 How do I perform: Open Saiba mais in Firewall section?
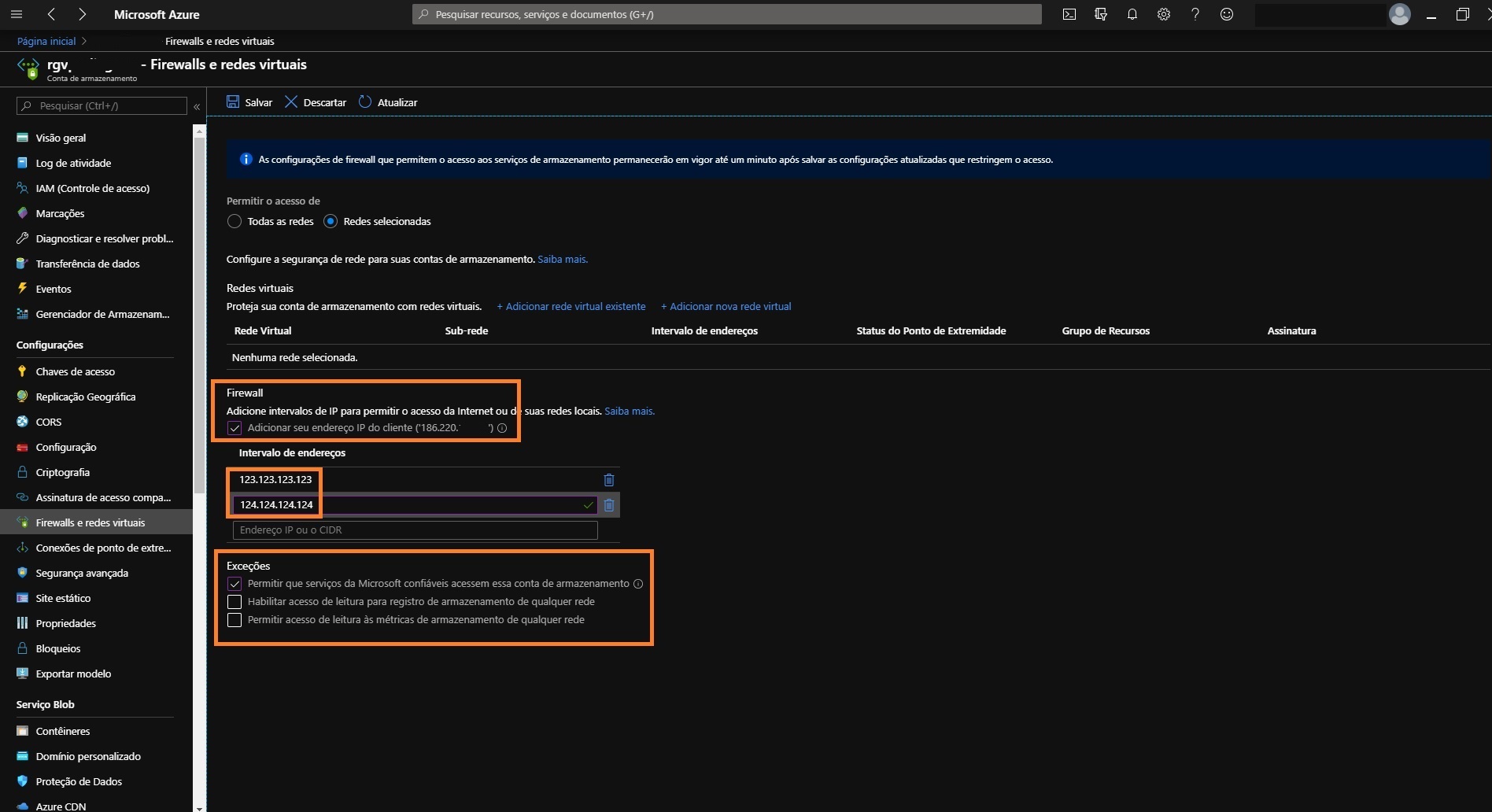[x=630, y=411]
